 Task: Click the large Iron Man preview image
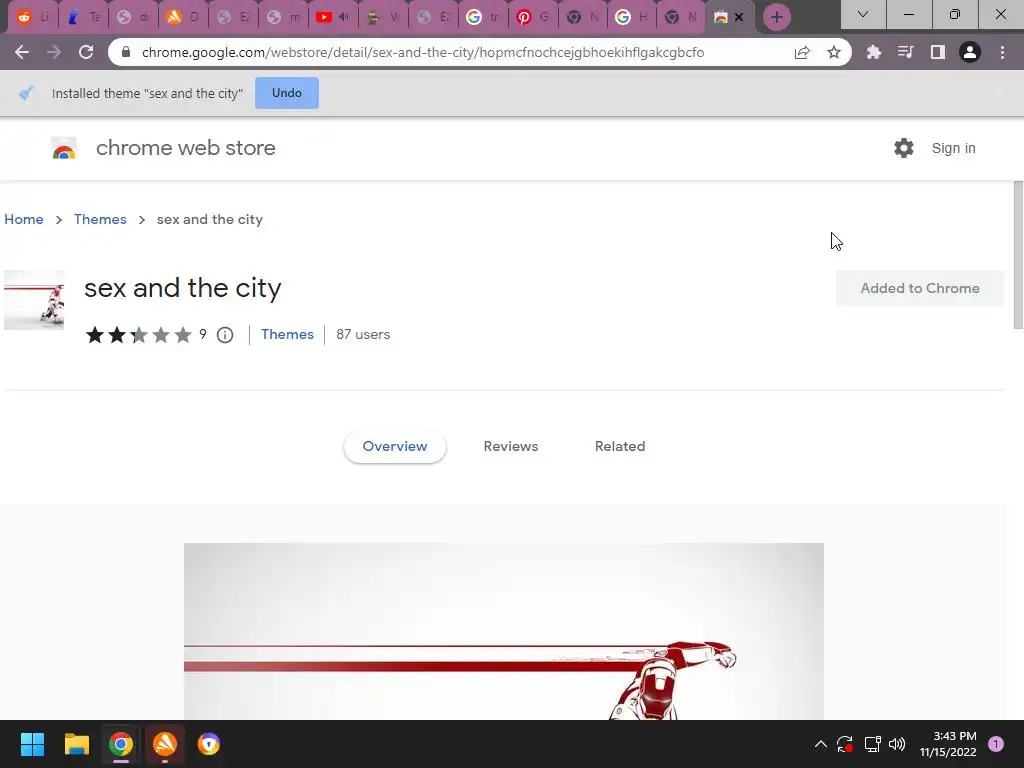click(x=504, y=631)
